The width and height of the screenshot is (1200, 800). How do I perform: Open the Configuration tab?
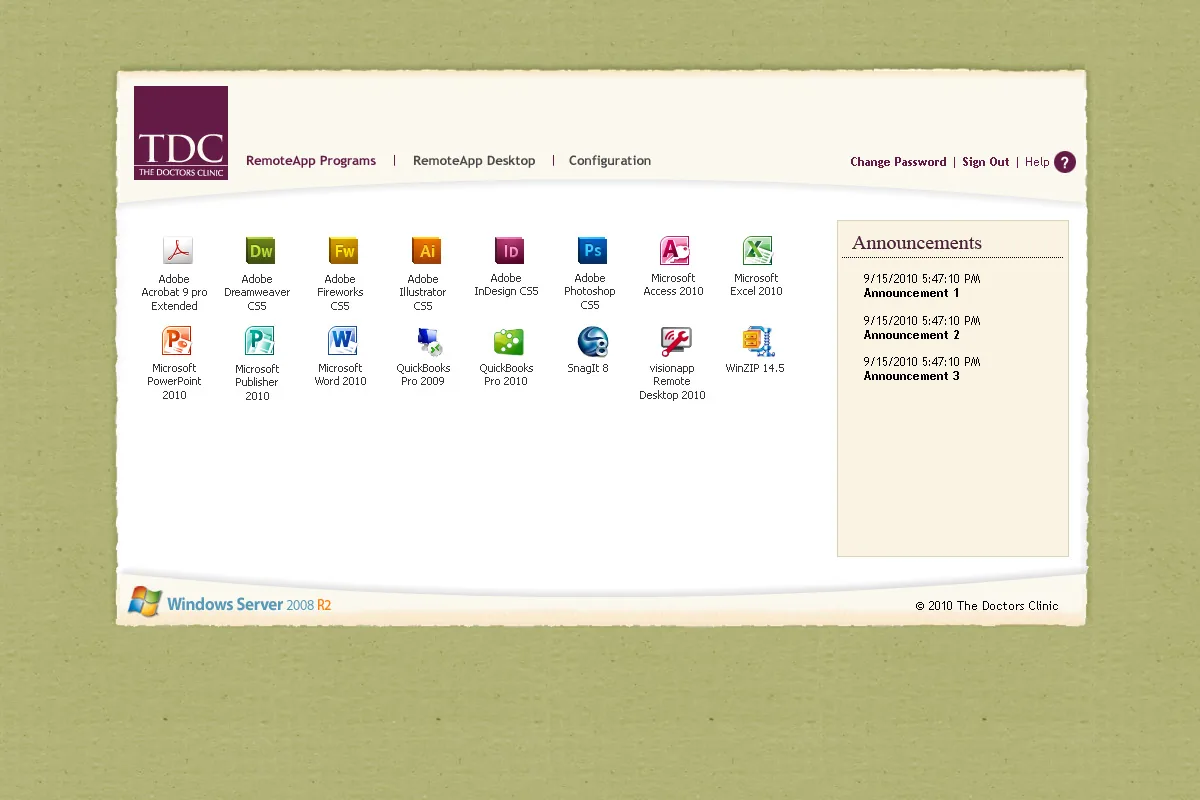click(610, 161)
